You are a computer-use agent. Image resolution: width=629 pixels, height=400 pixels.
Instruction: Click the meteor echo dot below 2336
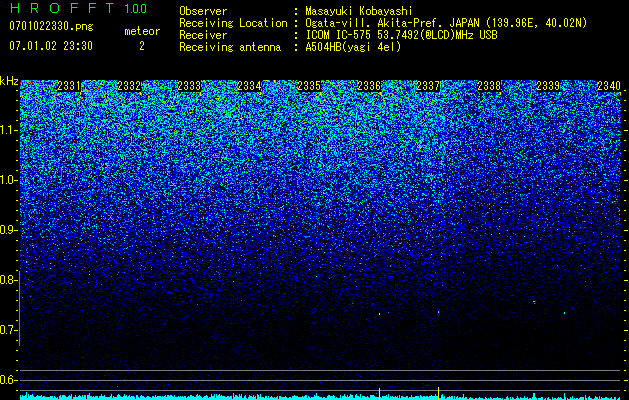[x=379, y=314]
